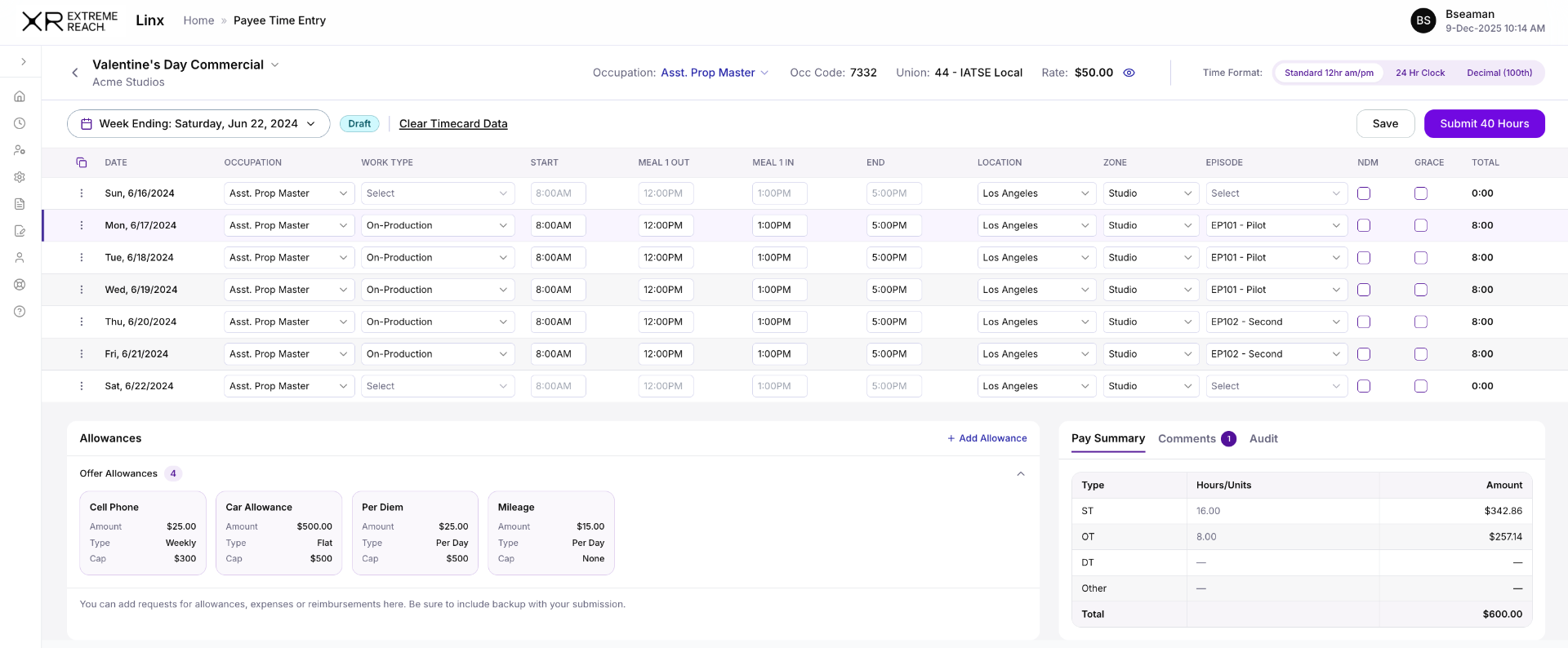
Task: Check Grace box for Wed, 6/19/2024
Action: [1421, 290]
